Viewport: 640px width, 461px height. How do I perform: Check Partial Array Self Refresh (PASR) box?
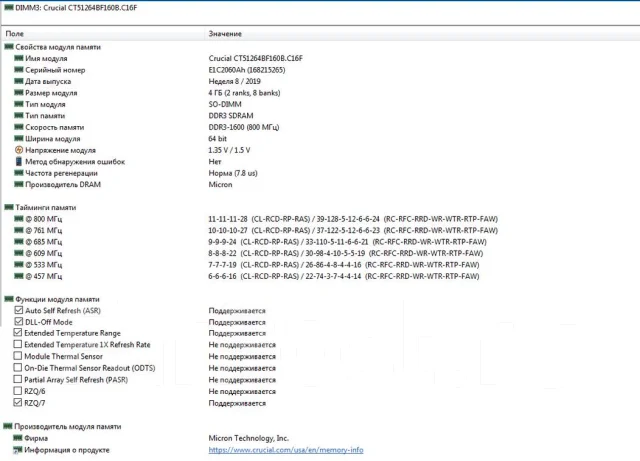(x=18, y=379)
